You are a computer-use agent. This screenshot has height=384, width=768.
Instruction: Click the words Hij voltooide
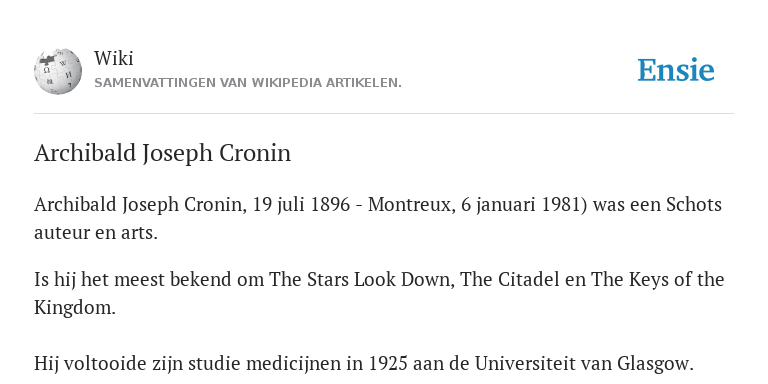[x=83, y=364]
